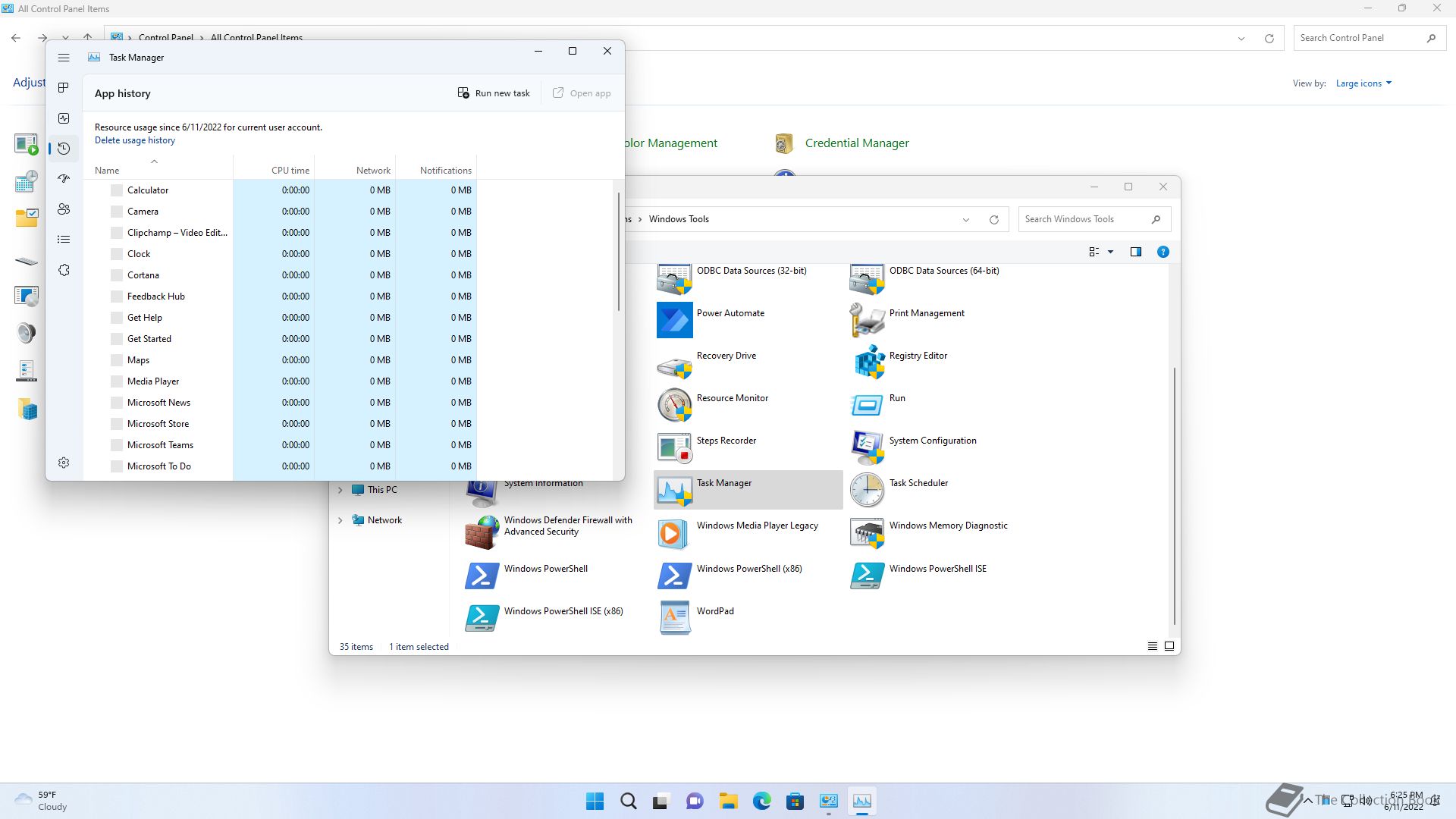The image size is (1456, 819).
Task: Open Users page in Task Manager sidebar
Action: (64, 209)
